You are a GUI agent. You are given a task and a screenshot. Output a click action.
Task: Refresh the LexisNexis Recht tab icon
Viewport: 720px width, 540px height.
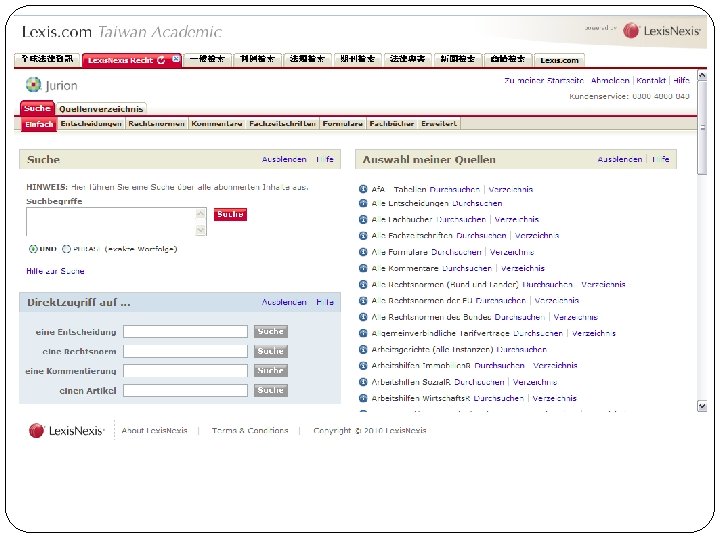tap(161, 60)
